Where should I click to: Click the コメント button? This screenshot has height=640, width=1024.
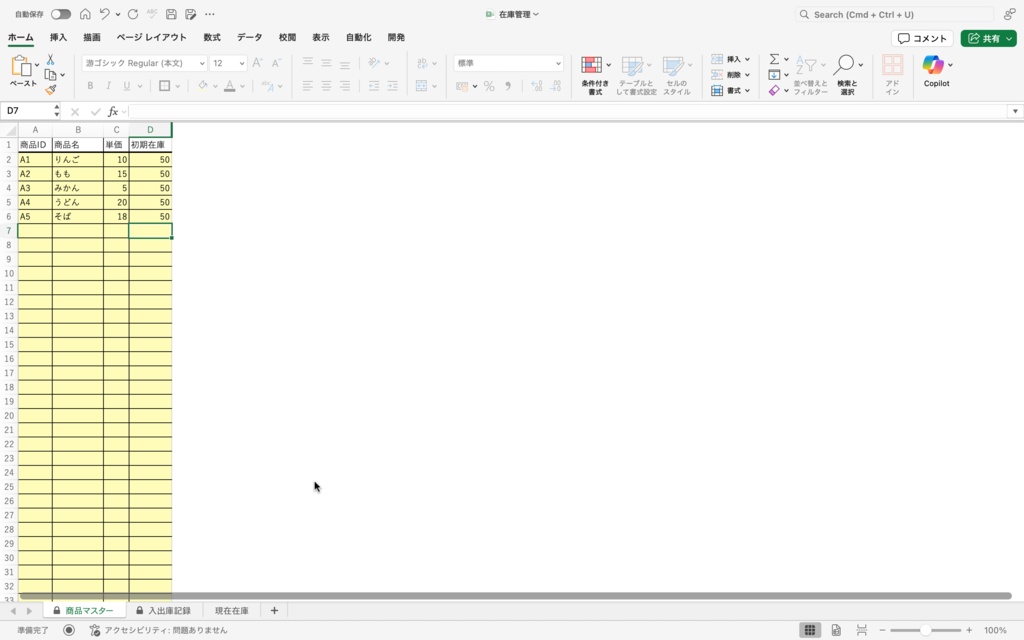922,39
